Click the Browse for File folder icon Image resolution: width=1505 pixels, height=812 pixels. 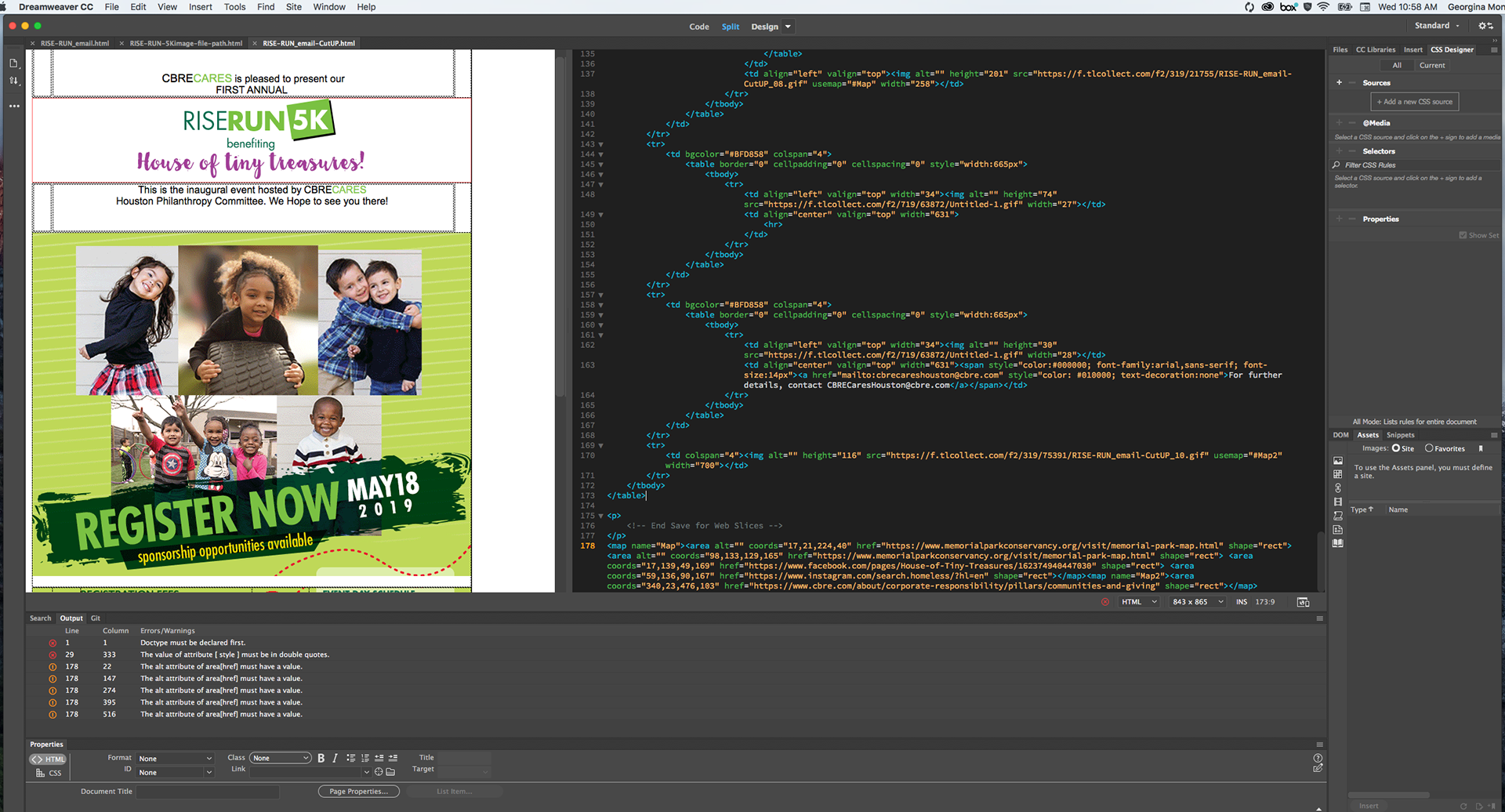point(390,771)
